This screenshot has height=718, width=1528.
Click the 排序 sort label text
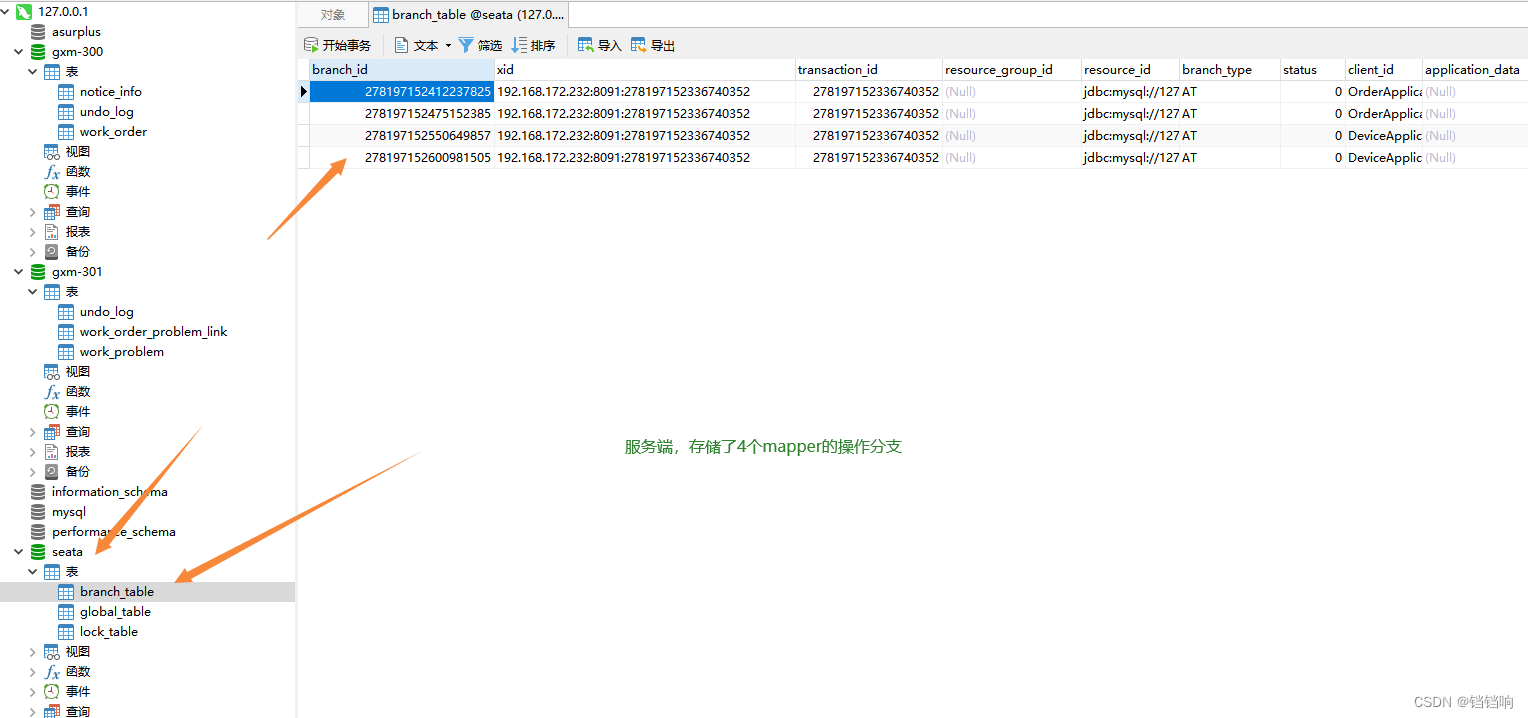point(543,45)
